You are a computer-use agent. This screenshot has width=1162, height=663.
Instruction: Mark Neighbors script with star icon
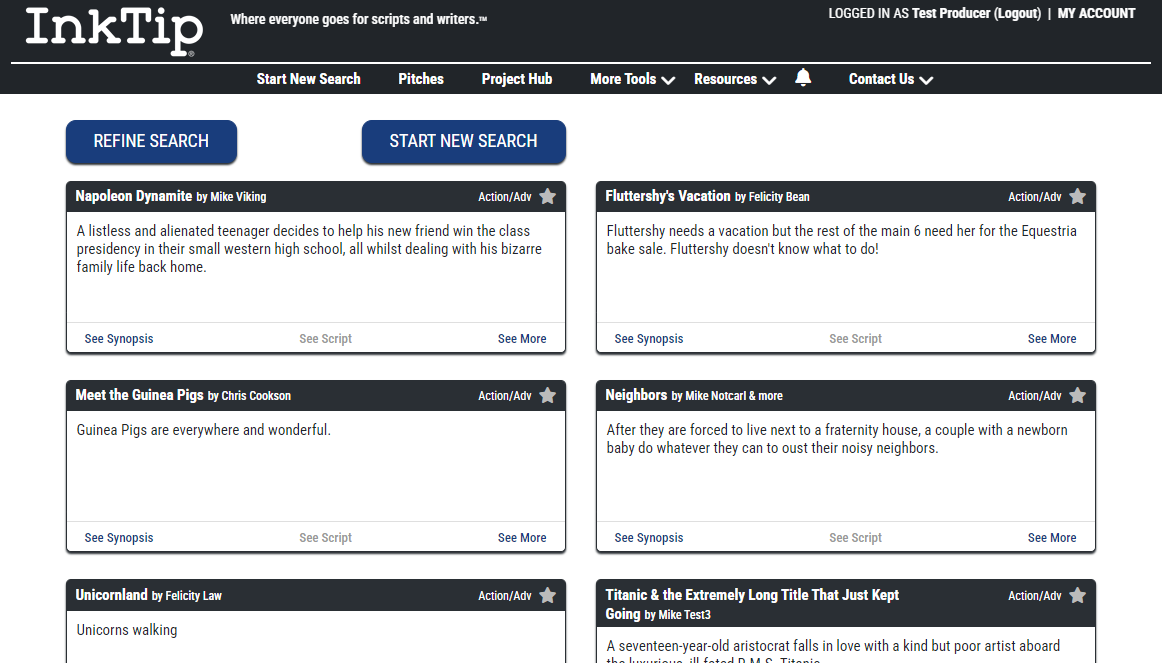[x=1077, y=396]
